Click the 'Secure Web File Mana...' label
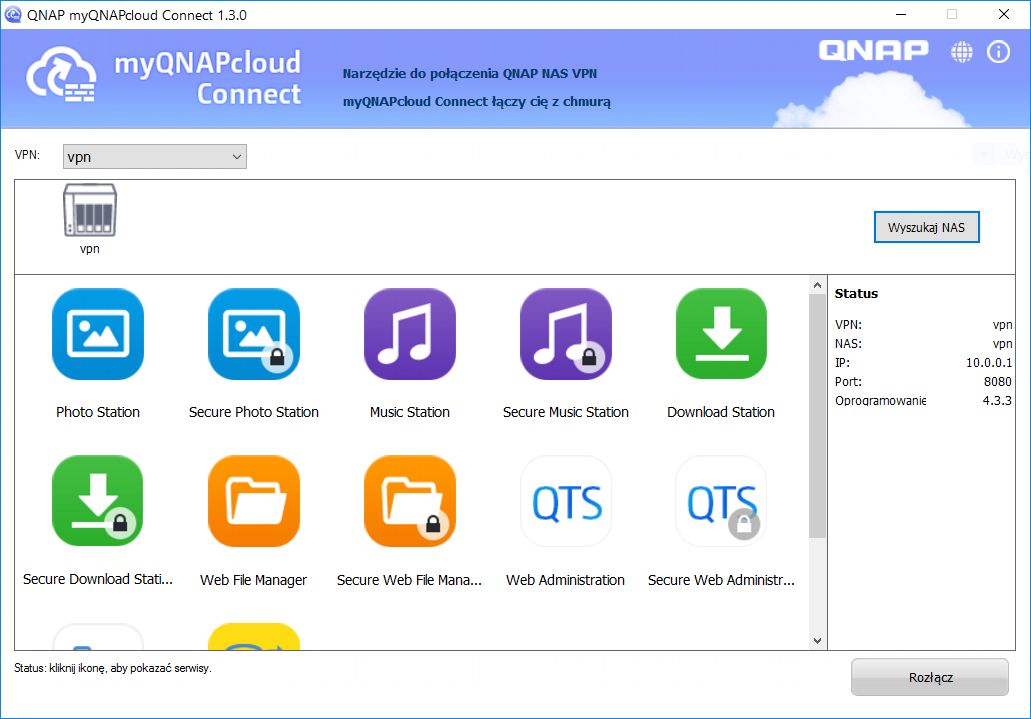 coord(410,580)
